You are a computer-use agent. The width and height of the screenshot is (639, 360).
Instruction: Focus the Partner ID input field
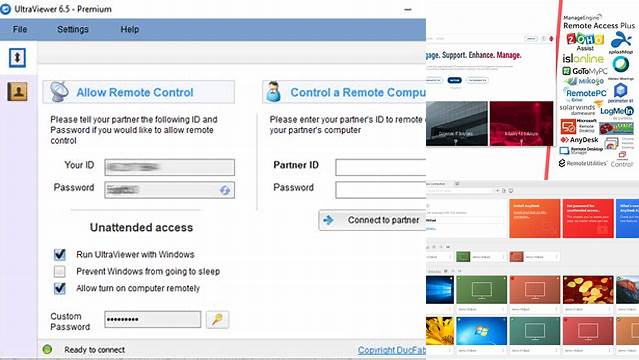pos(381,168)
